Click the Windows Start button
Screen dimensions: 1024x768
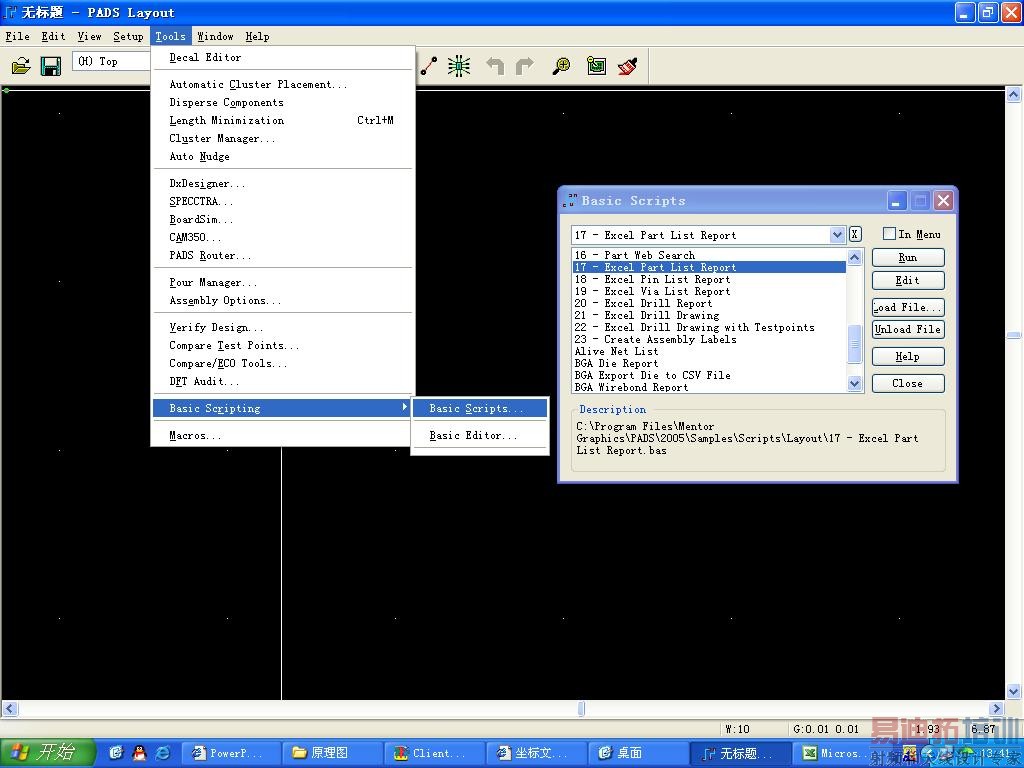[47, 753]
